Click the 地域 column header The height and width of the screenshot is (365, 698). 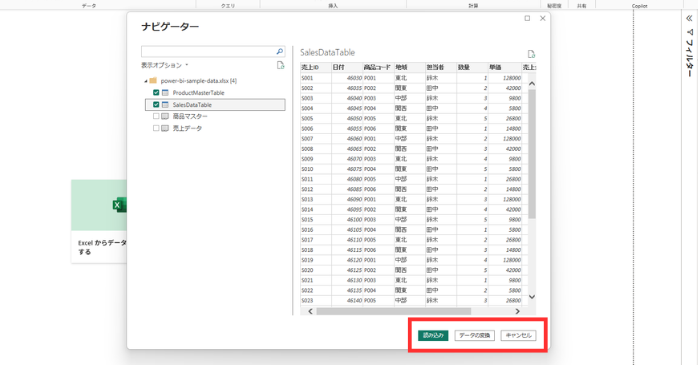coord(409,67)
